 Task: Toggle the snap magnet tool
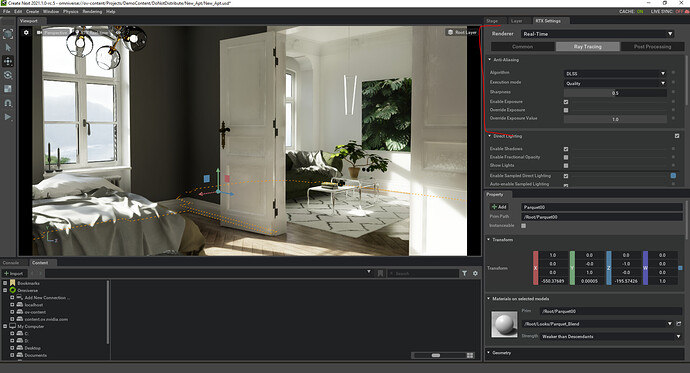(7, 103)
